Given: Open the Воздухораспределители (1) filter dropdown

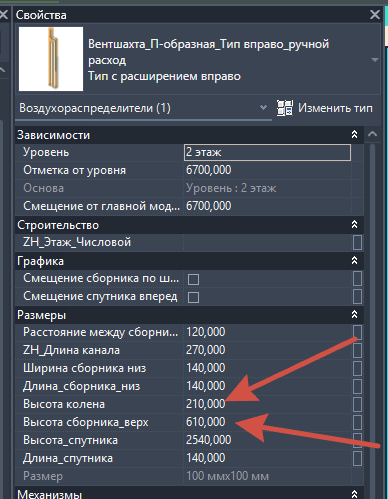Looking at the screenshot, I should point(263,108).
